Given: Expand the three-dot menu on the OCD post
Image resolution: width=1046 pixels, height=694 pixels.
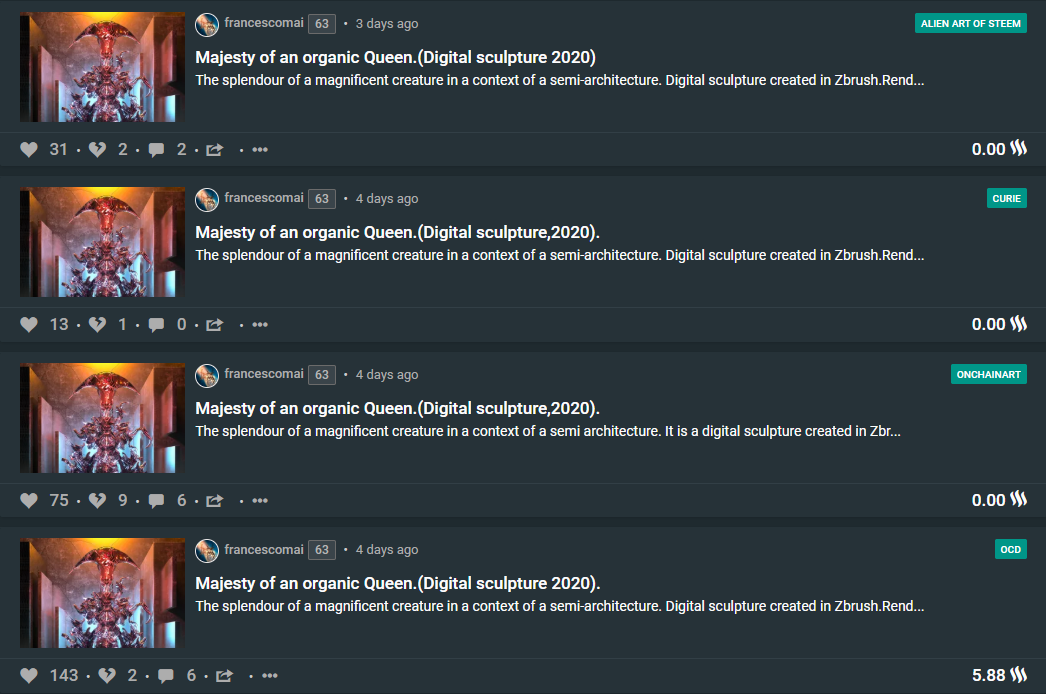Looking at the screenshot, I should click(x=270, y=676).
